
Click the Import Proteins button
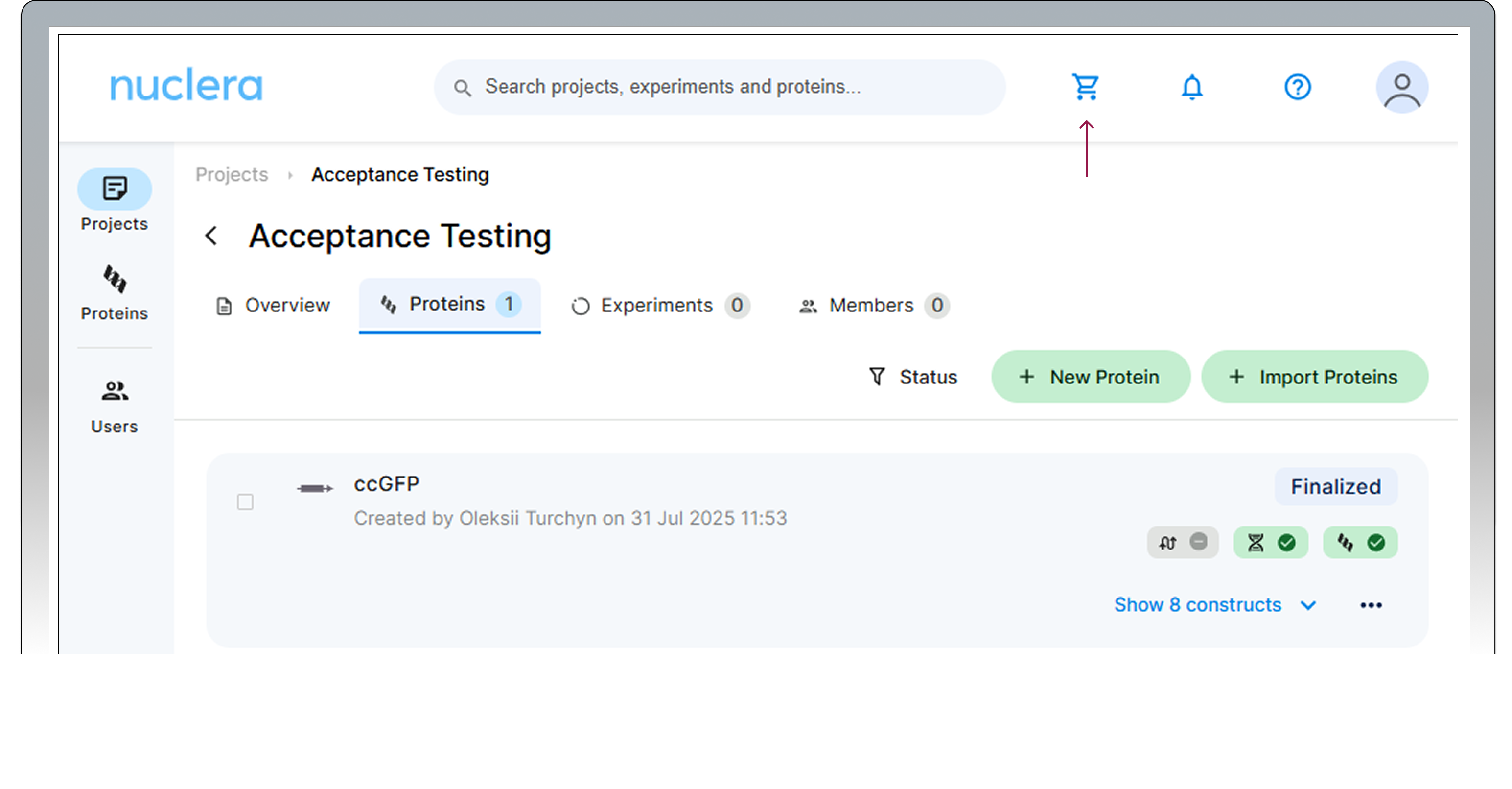(x=1314, y=377)
